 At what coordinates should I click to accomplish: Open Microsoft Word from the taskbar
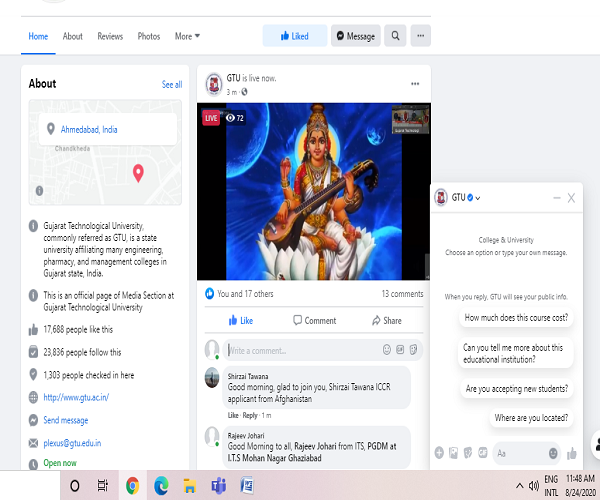click(247, 485)
